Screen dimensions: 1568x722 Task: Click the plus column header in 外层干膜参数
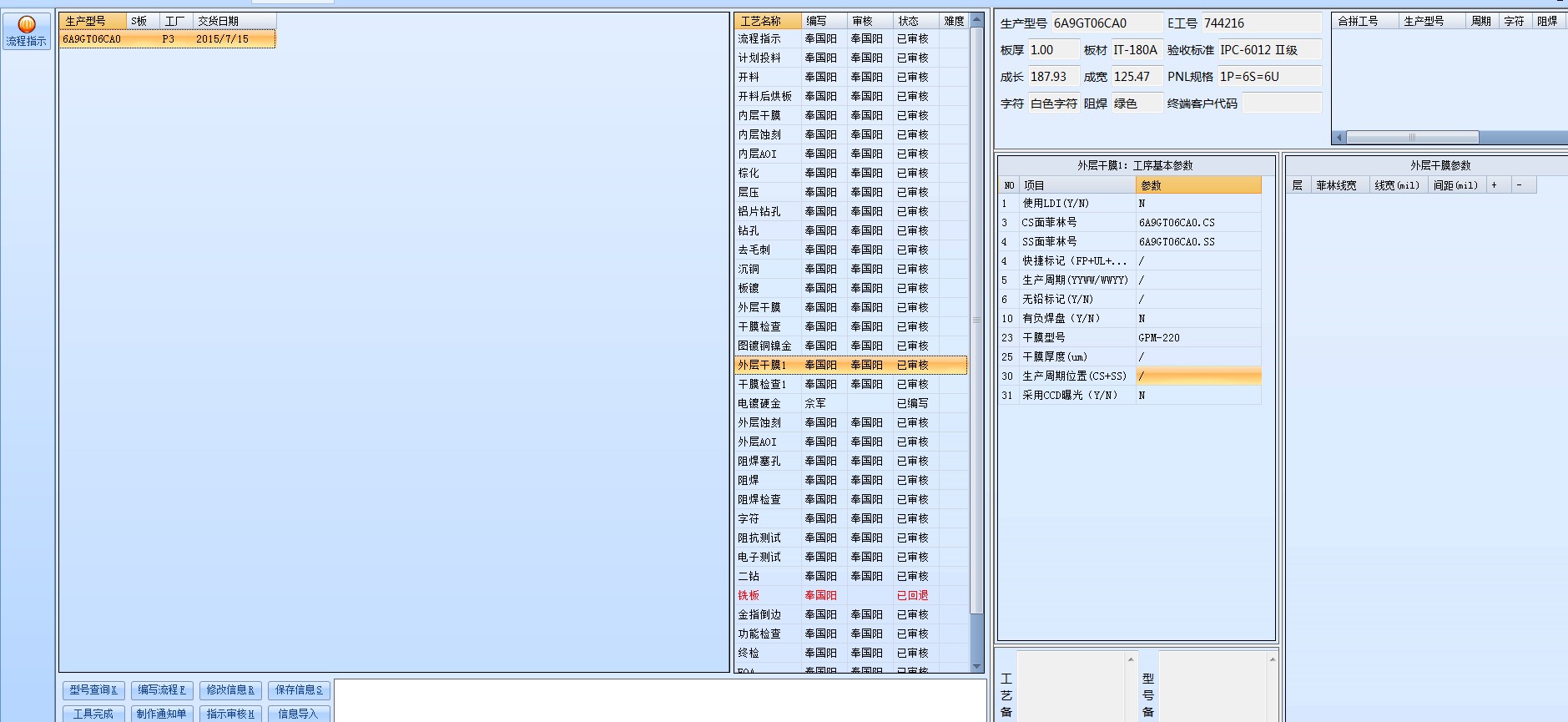click(x=1498, y=185)
